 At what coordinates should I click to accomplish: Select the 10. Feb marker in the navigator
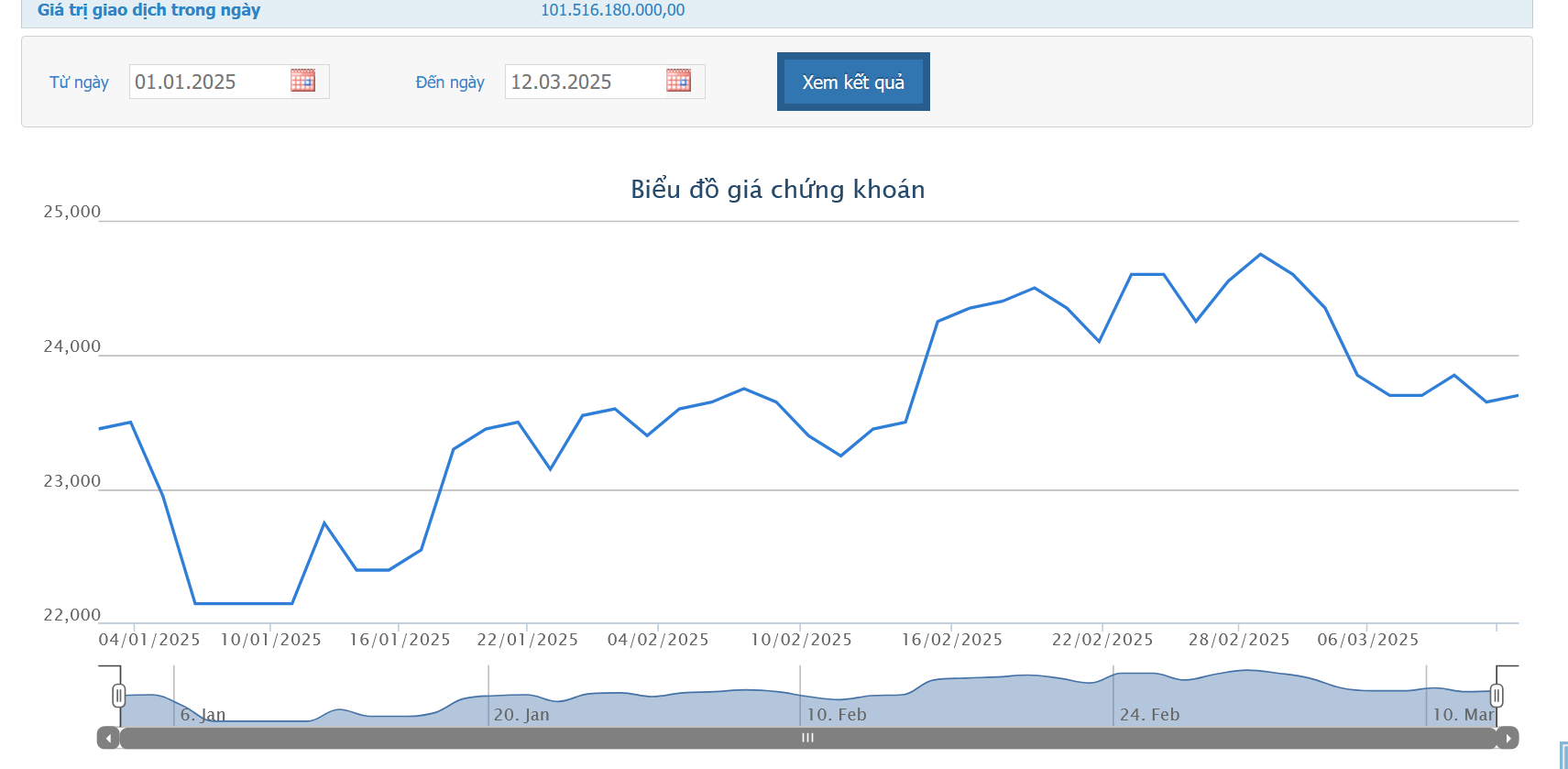836,714
